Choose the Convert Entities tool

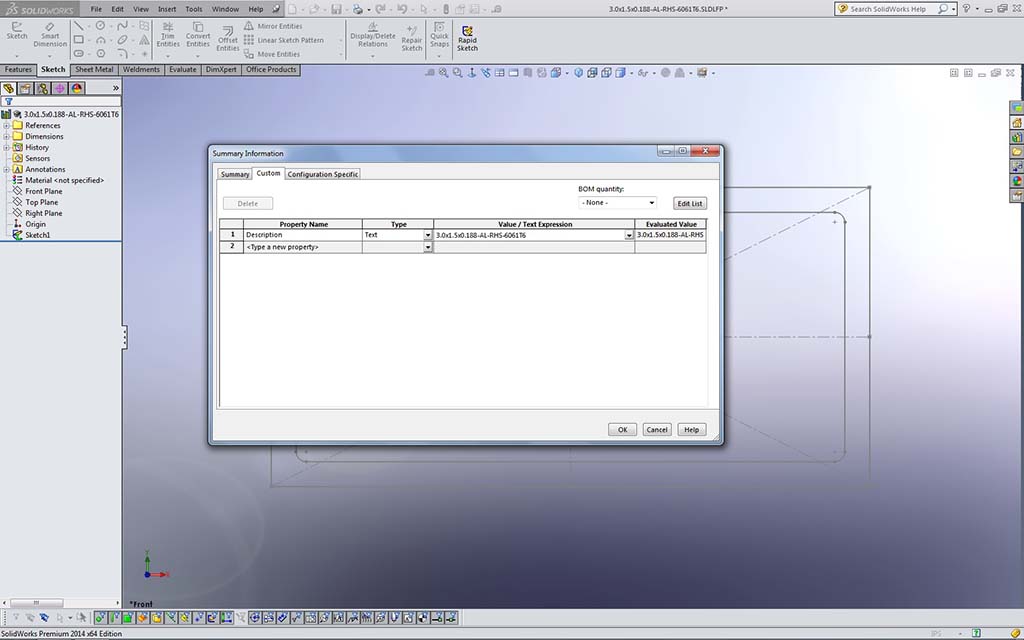198,32
